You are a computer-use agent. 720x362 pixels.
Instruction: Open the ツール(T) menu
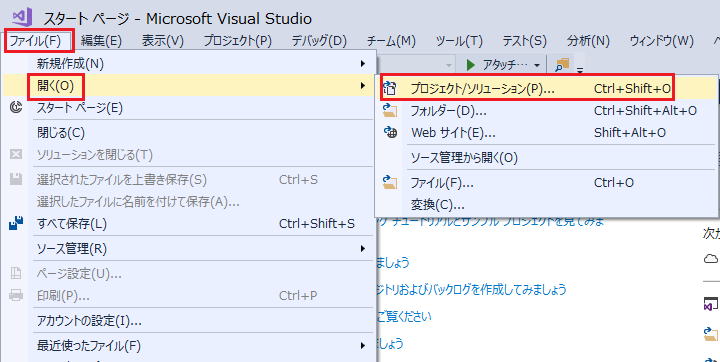tap(459, 40)
